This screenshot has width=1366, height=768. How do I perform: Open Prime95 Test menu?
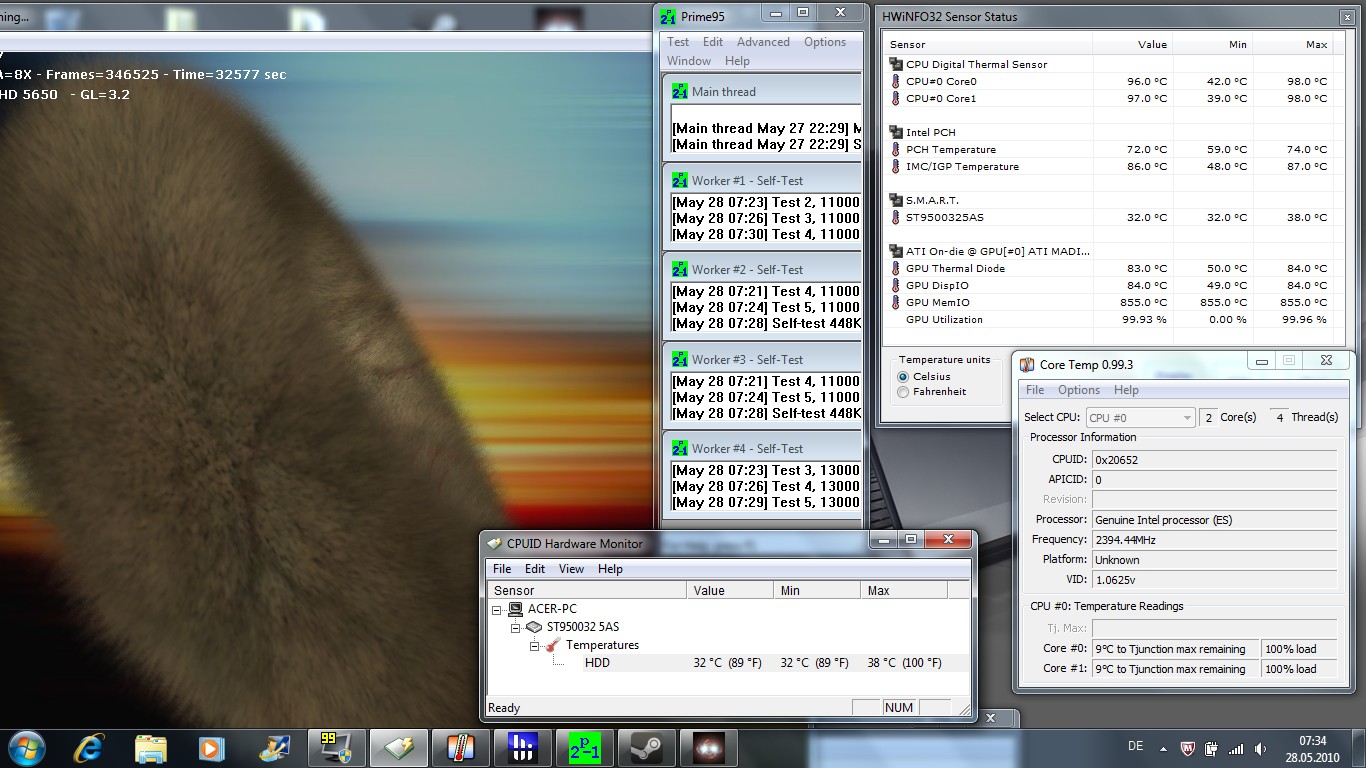click(x=678, y=42)
